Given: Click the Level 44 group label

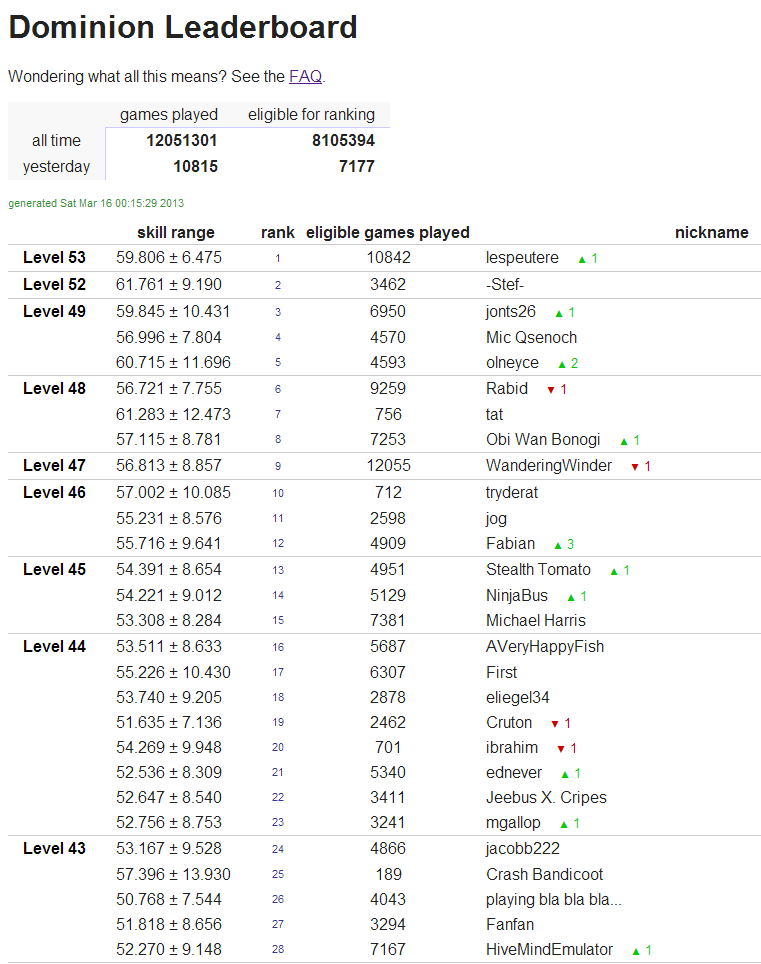Looking at the screenshot, I should pos(54,646).
